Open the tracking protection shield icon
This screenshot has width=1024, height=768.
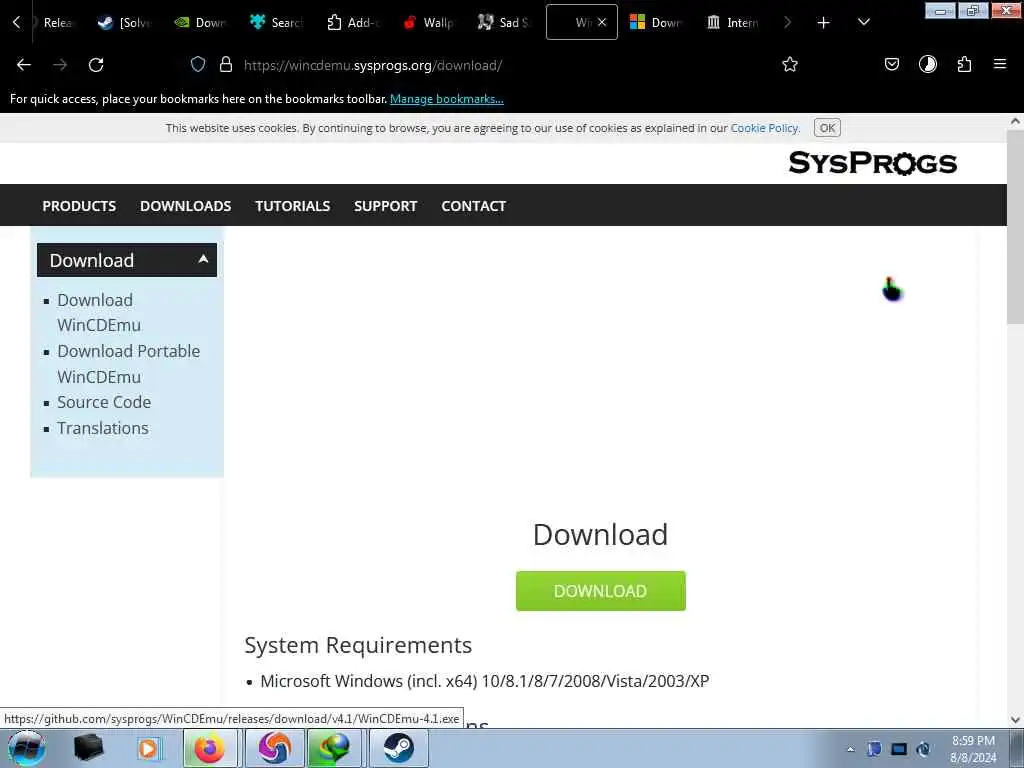coord(198,65)
